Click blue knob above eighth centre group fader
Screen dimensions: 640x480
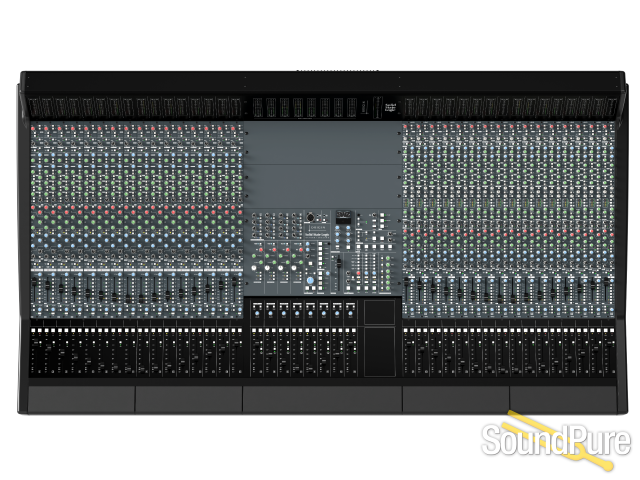pos(351,313)
